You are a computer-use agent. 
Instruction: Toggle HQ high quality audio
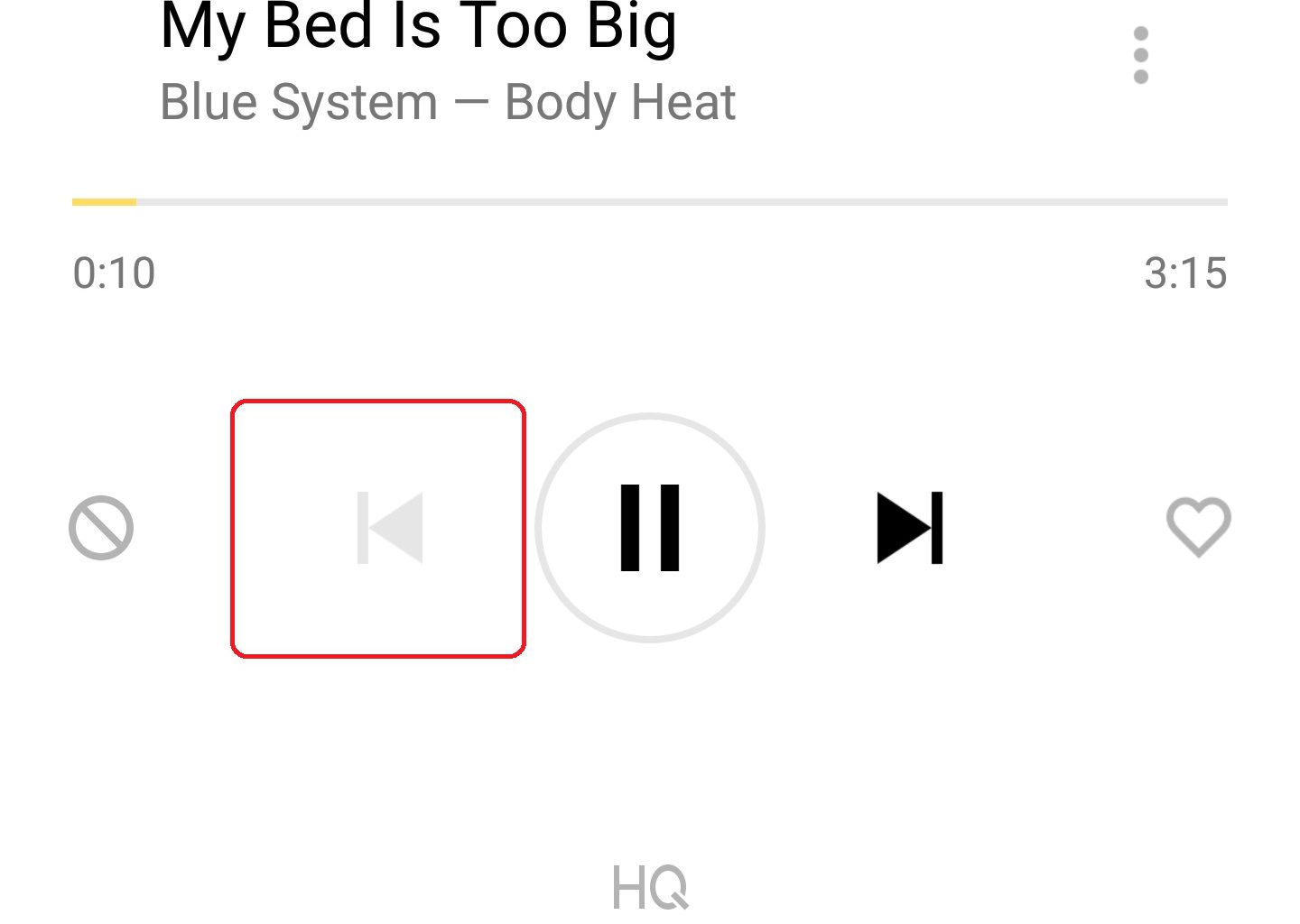click(650, 887)
